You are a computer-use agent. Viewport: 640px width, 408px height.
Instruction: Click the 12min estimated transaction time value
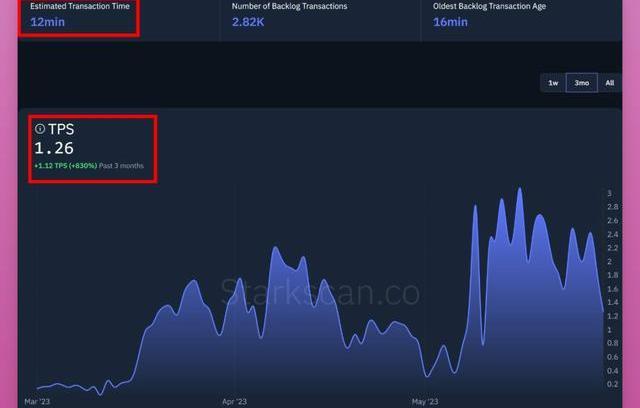[x=50, y=21]
